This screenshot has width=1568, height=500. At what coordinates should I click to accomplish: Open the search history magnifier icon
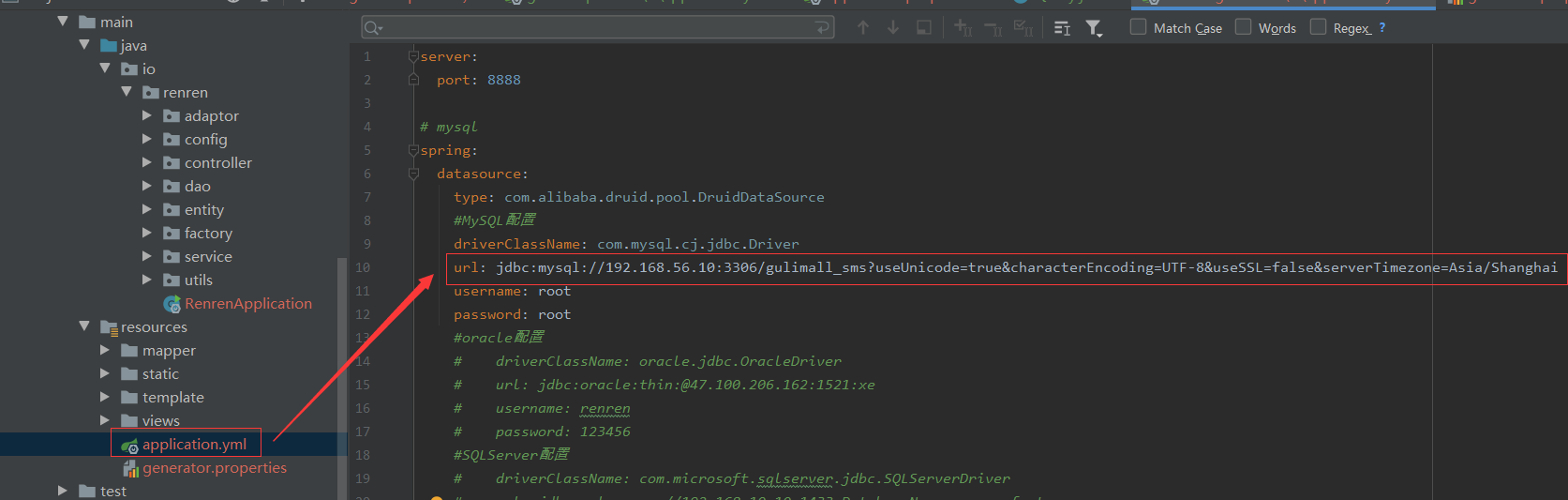click(x=372, y=28)
